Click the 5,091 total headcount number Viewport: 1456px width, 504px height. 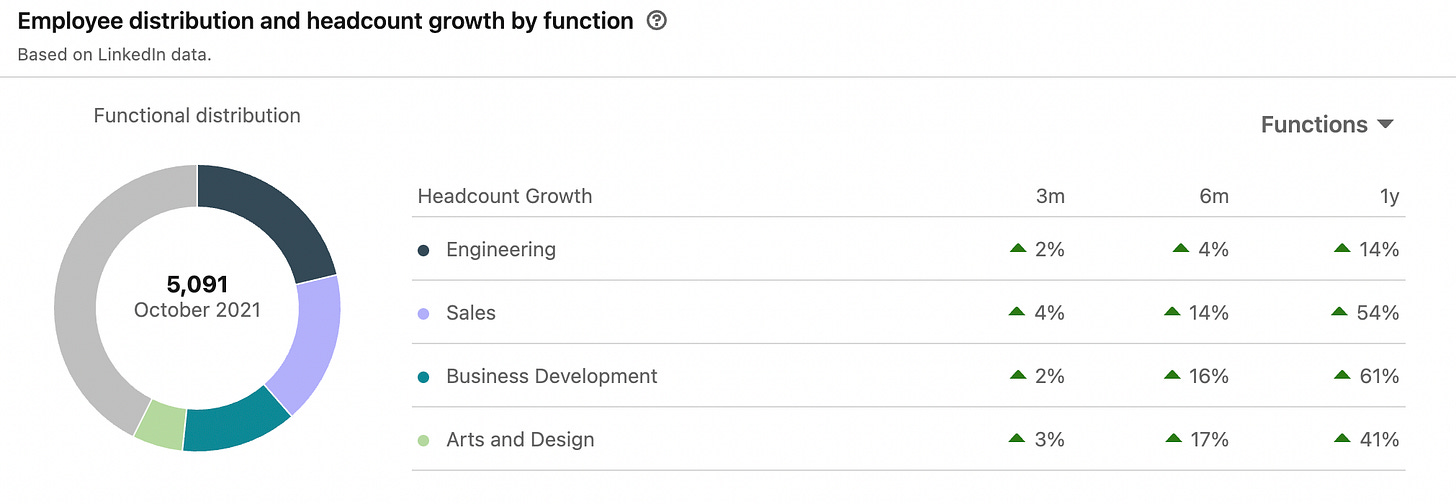(x=197, y=285)
